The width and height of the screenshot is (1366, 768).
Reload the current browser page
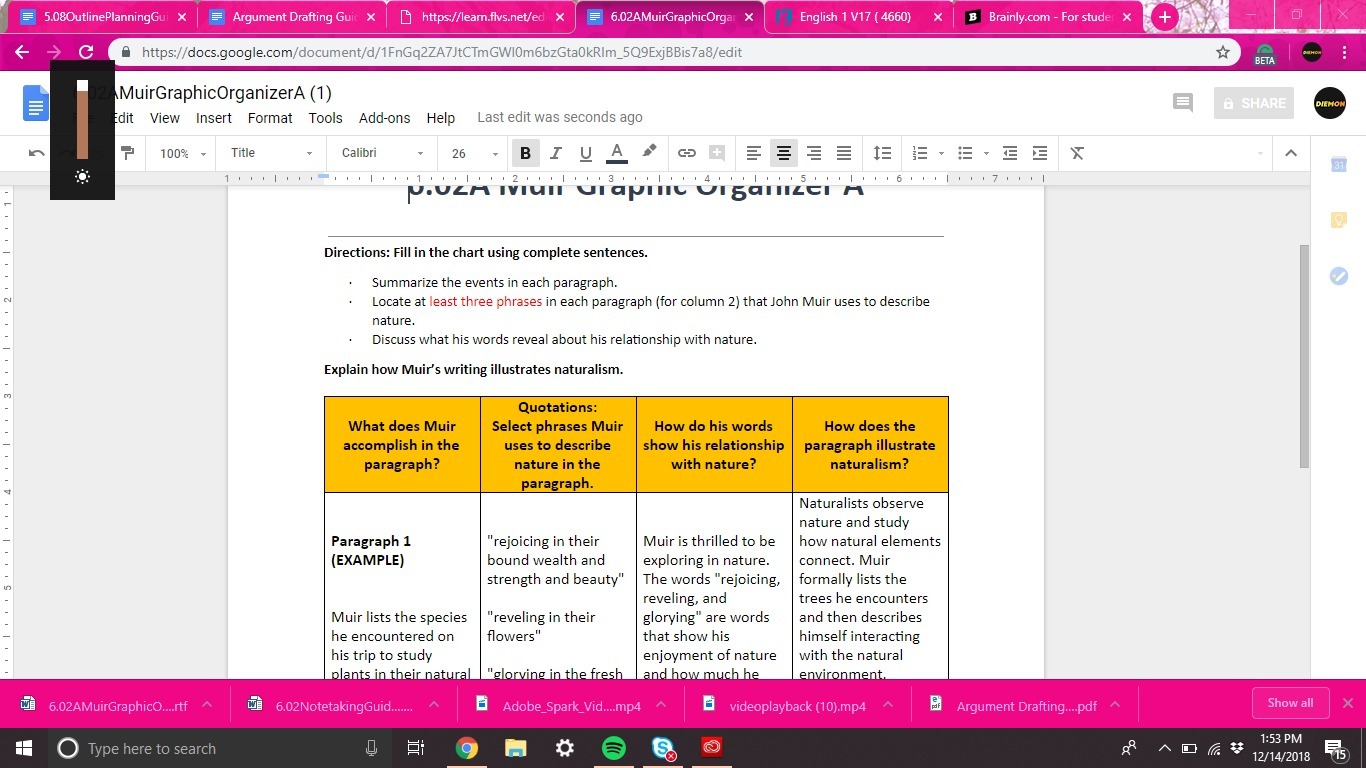point(86,52)
